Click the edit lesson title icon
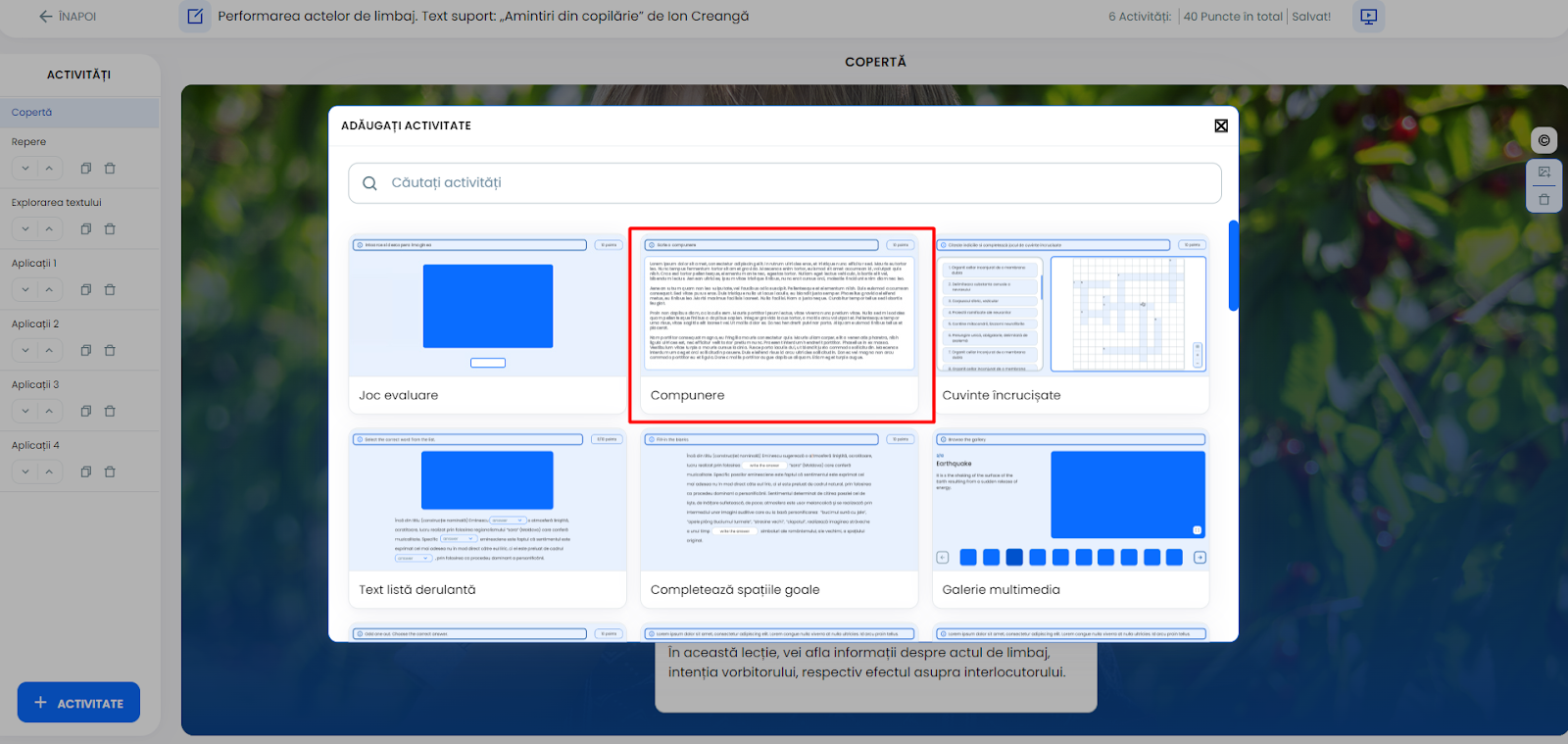 click(195, 17)
